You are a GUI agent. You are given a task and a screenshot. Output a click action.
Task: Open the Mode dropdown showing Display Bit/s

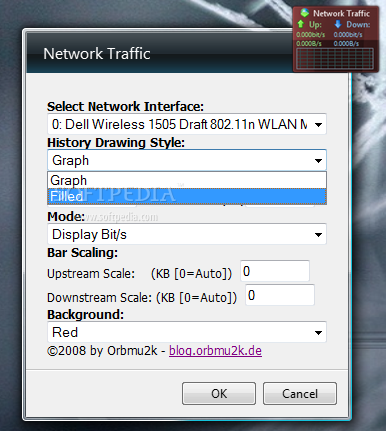pos(187,234)
